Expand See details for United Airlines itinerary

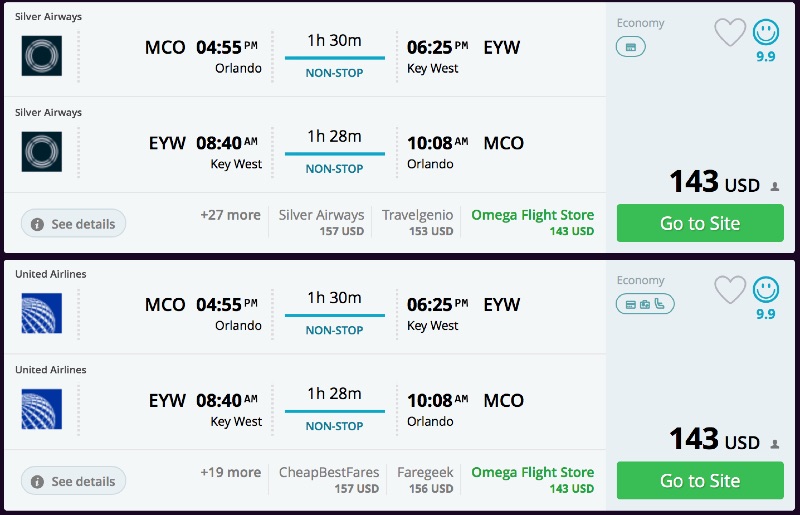coord(74,481)
